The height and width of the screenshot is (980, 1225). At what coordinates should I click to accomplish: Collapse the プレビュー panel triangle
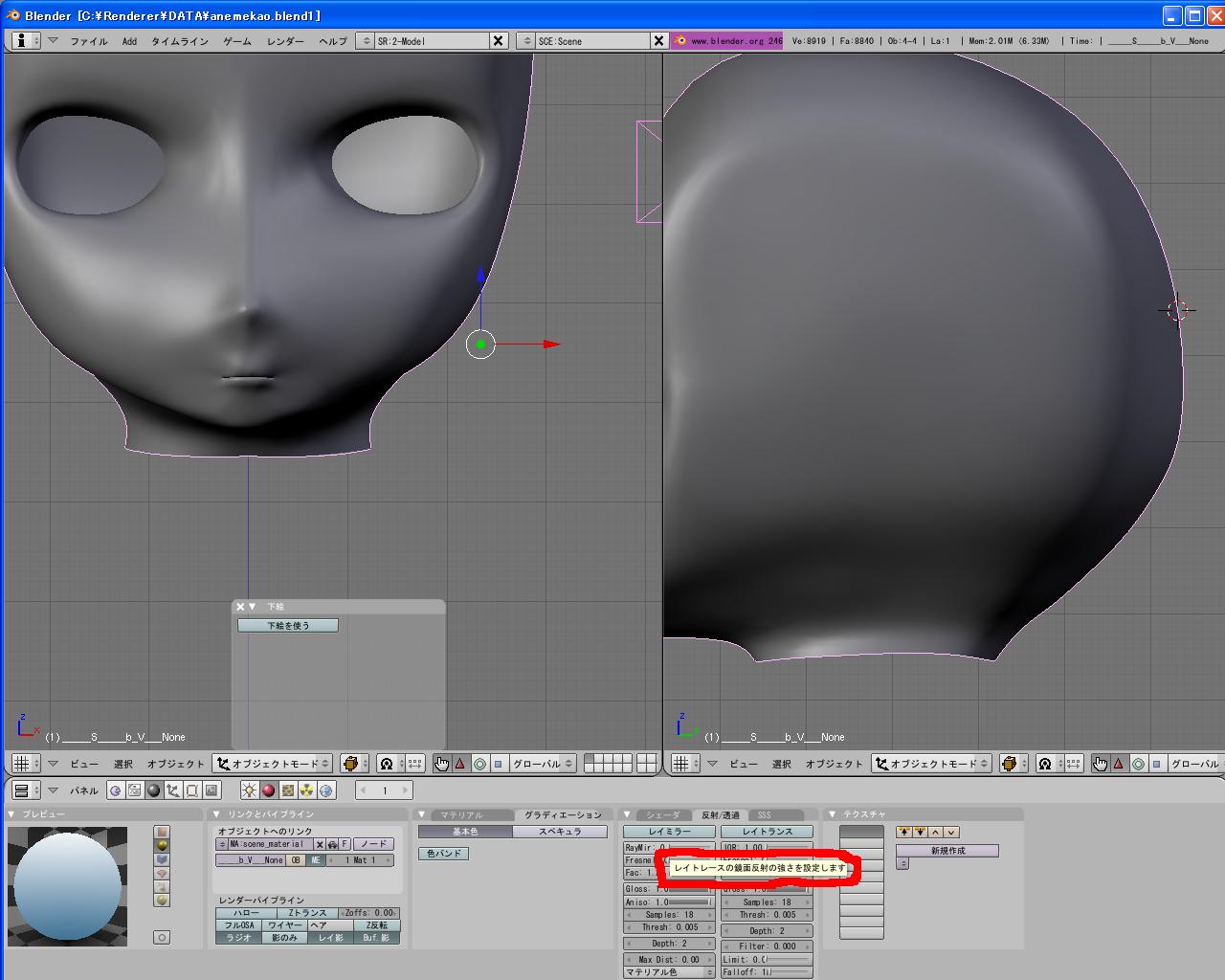11,814
